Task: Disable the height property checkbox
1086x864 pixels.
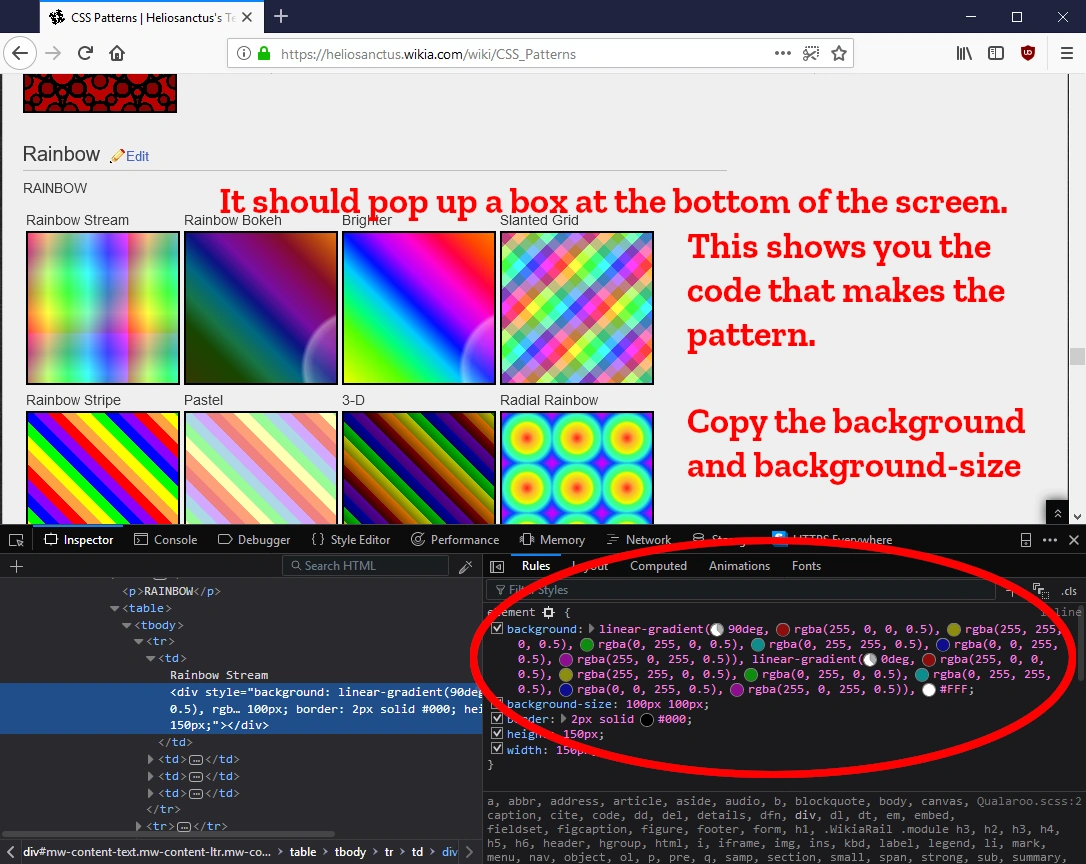Action: 497,733
